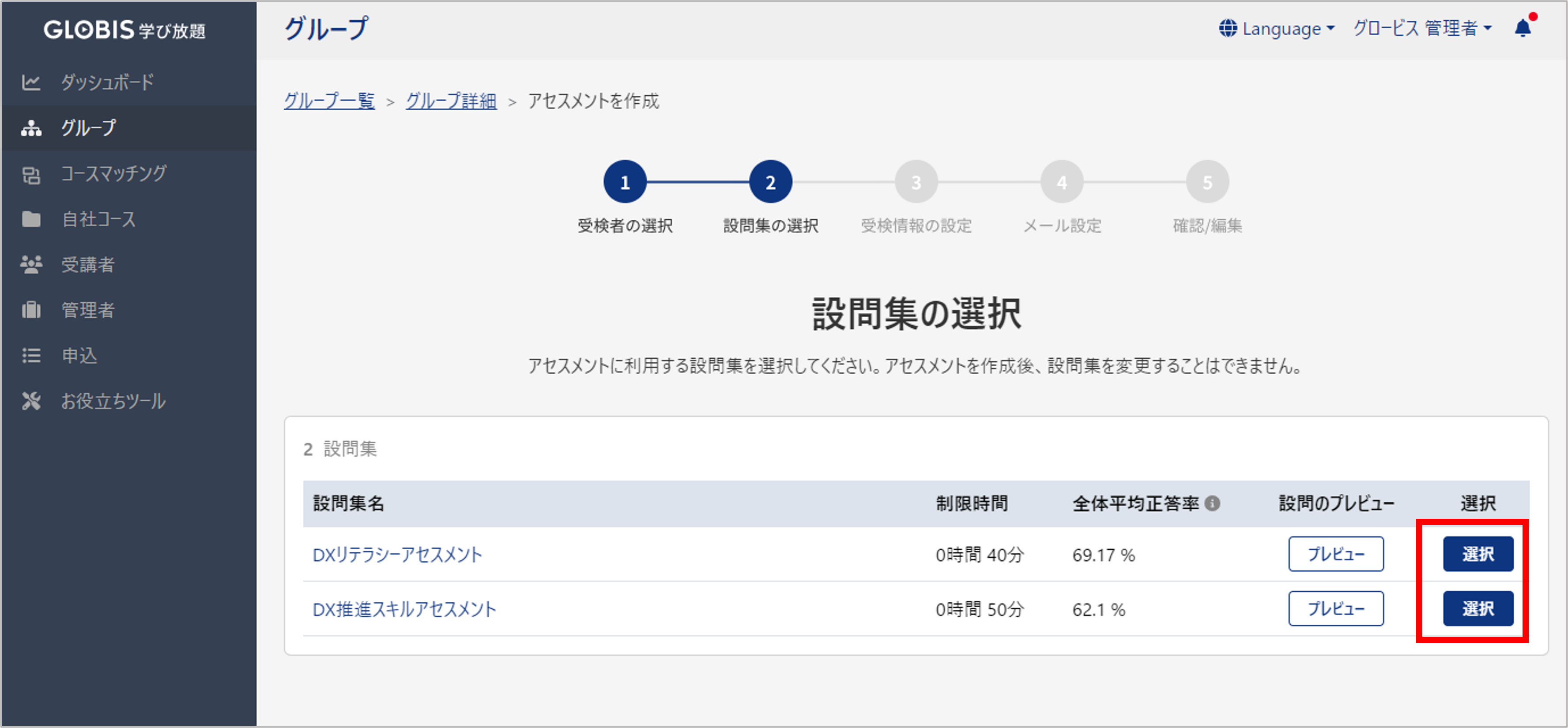1568x728 pixels.
Task: Open the グロービス 管理者 user menu
Action: pos(1422,28)
